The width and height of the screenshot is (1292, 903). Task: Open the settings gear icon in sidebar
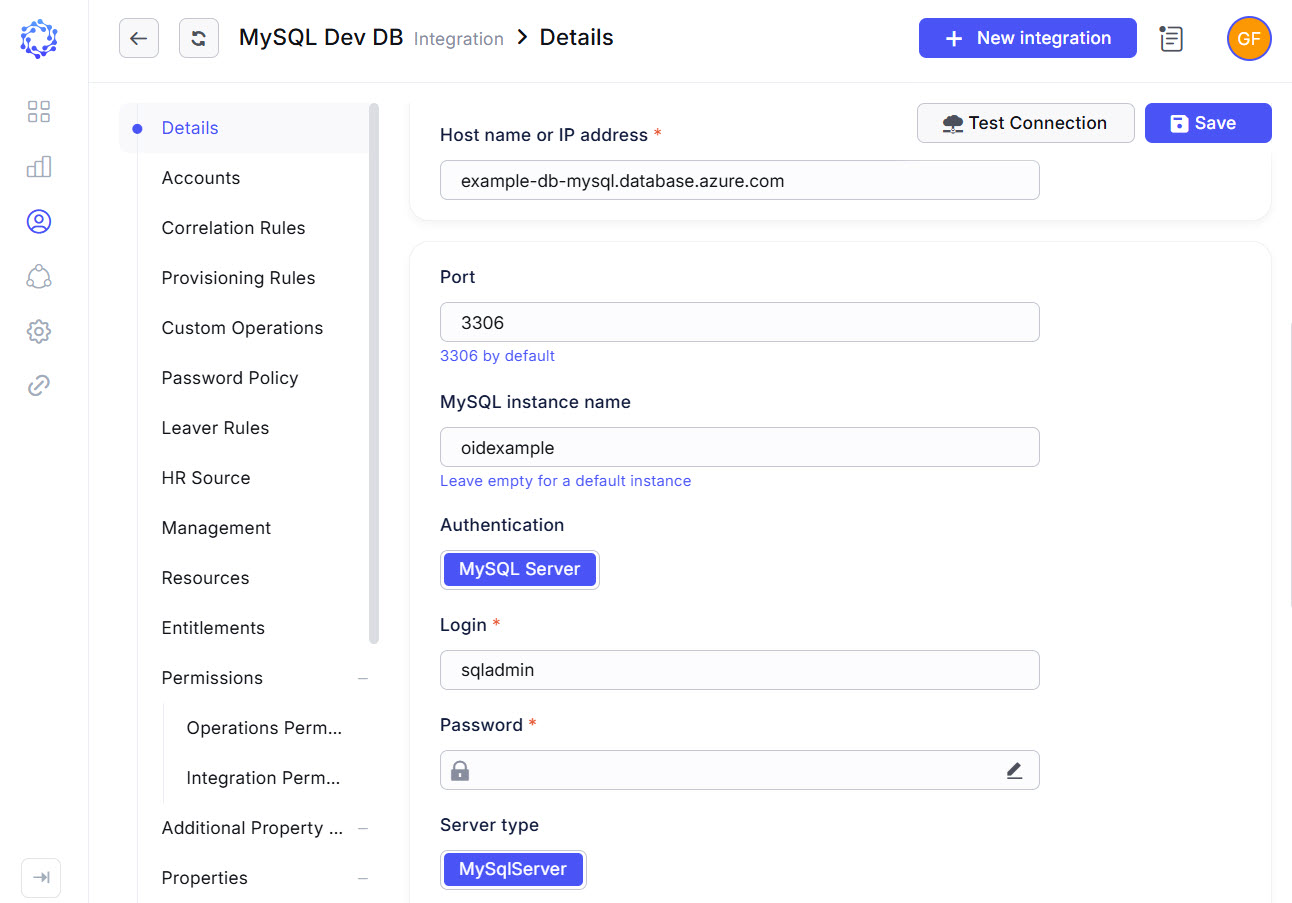(39, 331)
